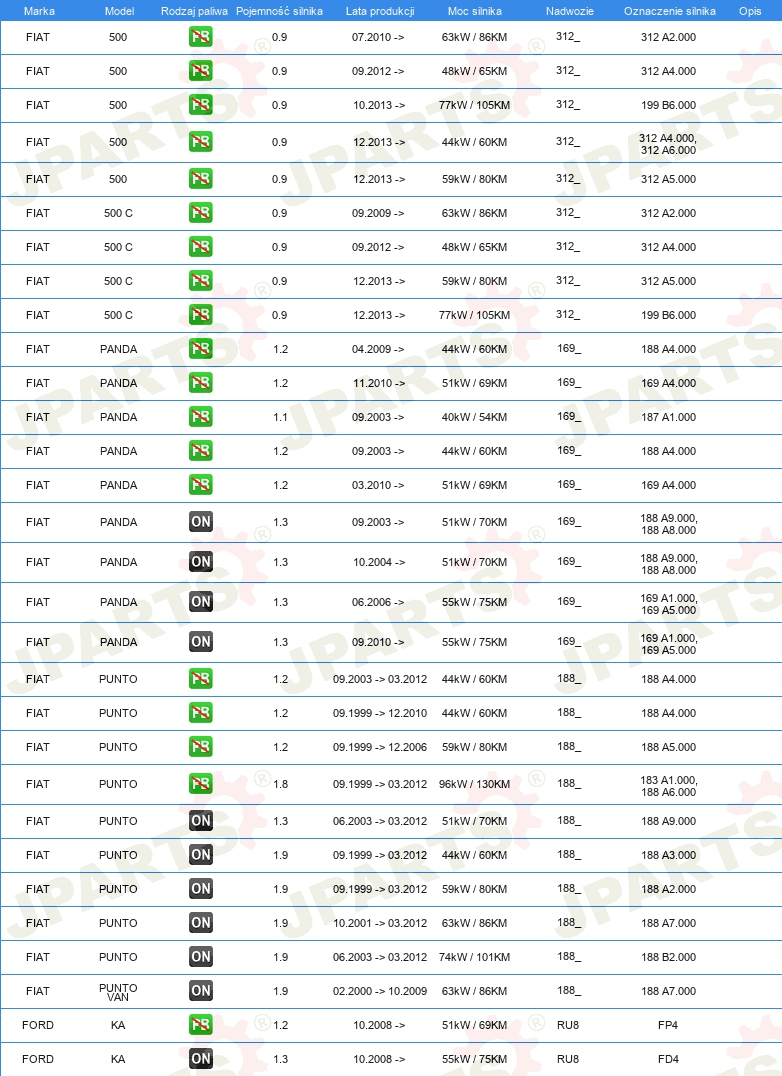
Task: Click petrol icon in 500 C 199 B6.000 row
Action: pyautogui.click(x=200, y=315)
